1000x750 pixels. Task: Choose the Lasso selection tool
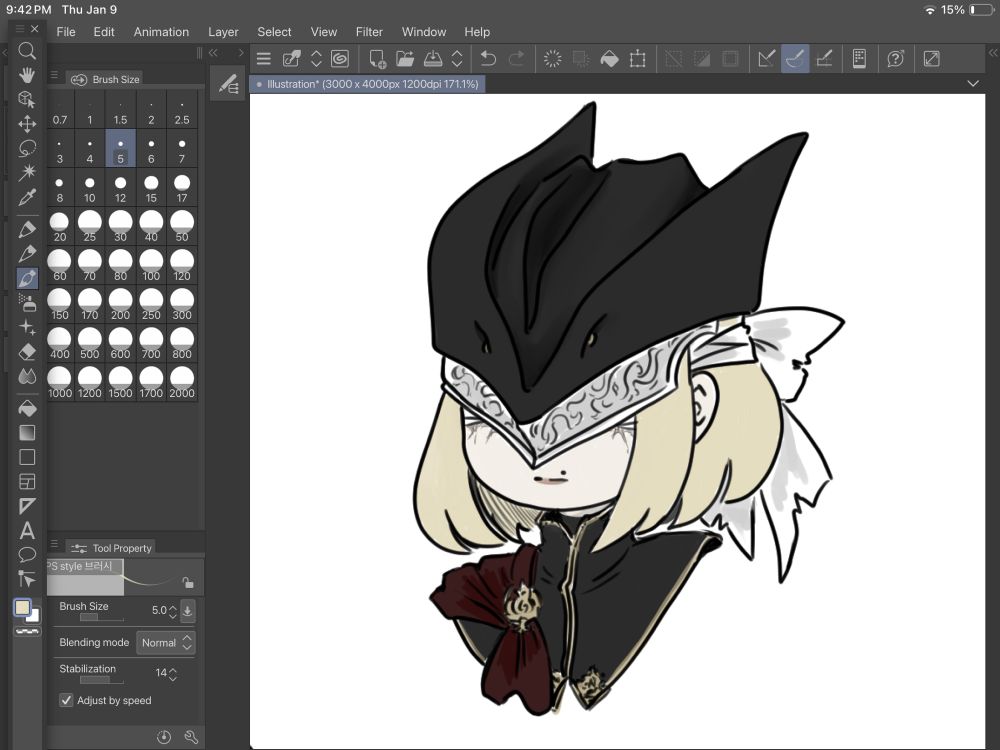coord(27,148)
